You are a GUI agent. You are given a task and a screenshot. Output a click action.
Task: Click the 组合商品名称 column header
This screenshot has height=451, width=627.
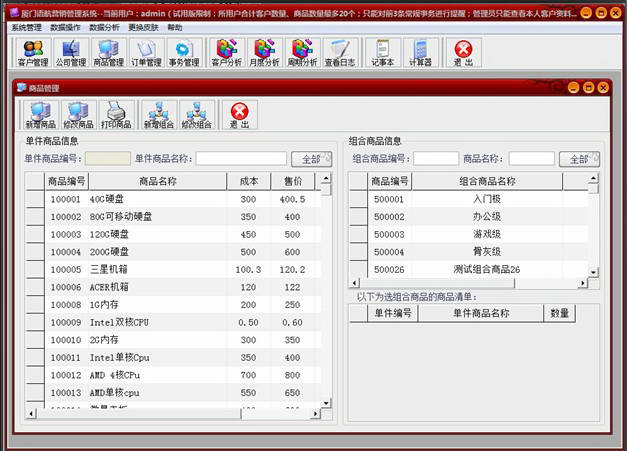[x=487, y=182]
